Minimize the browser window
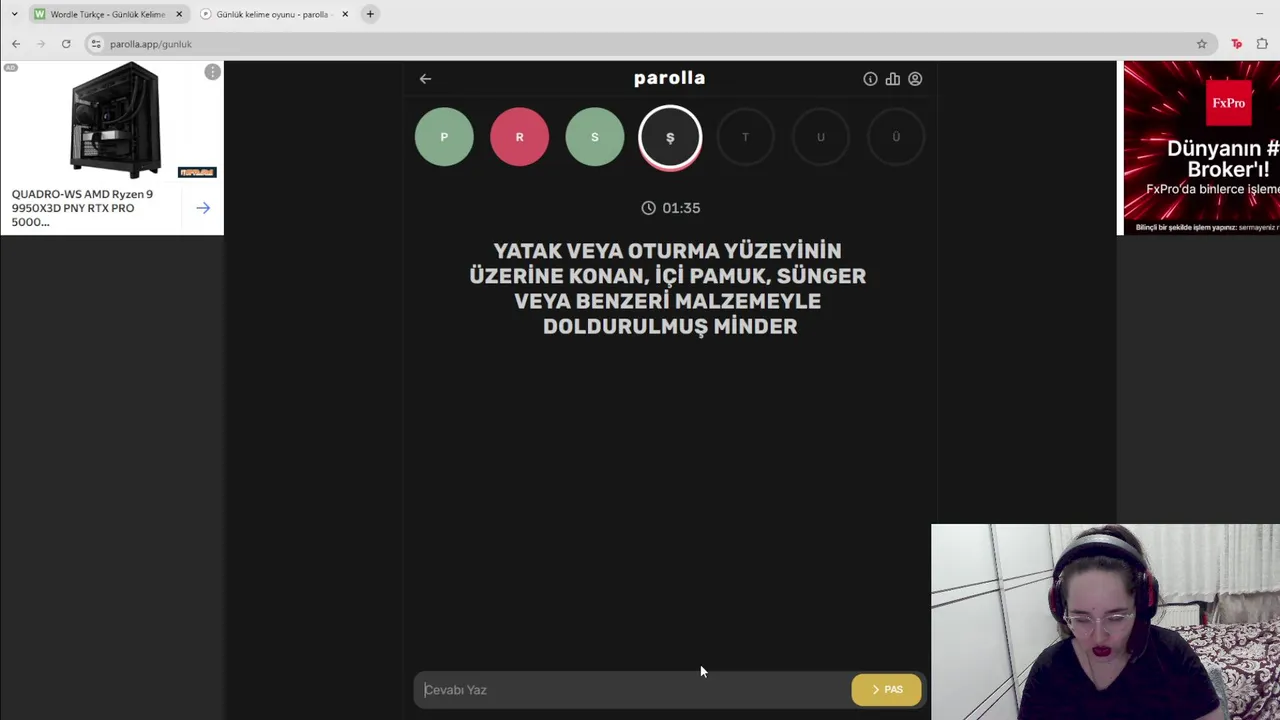Viewport: 1280px width, 720px height. [1259, 14]
